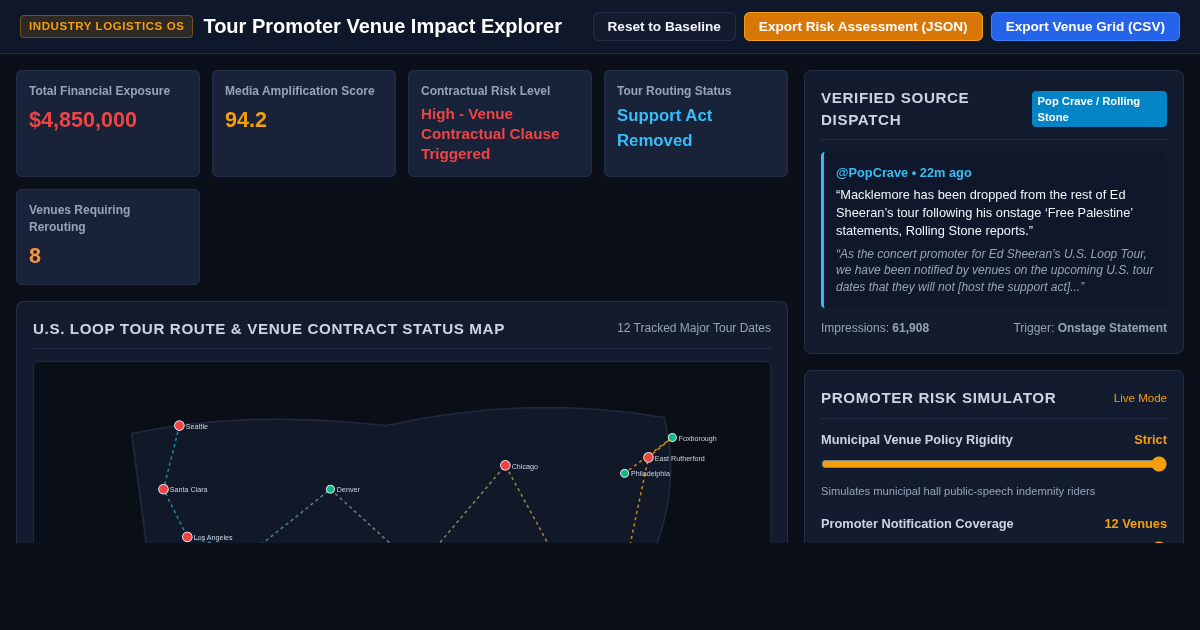The image size is (1200, 630).
Task: Click the Reset to Baseline button
Action: tap(664, 26)
